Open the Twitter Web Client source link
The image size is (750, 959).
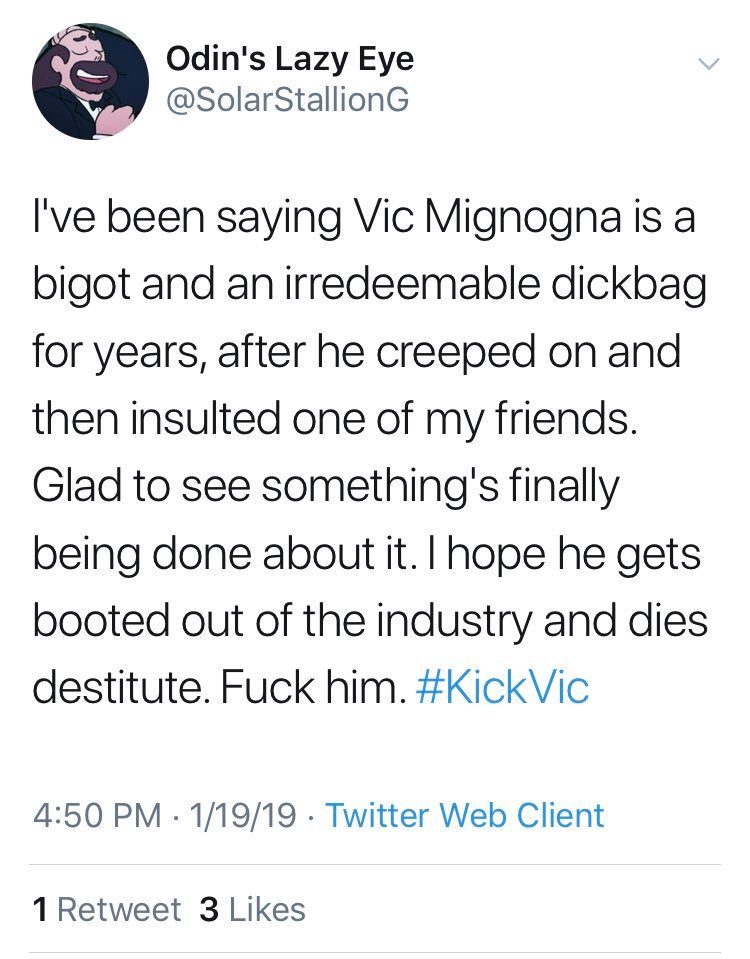(465, 815)
